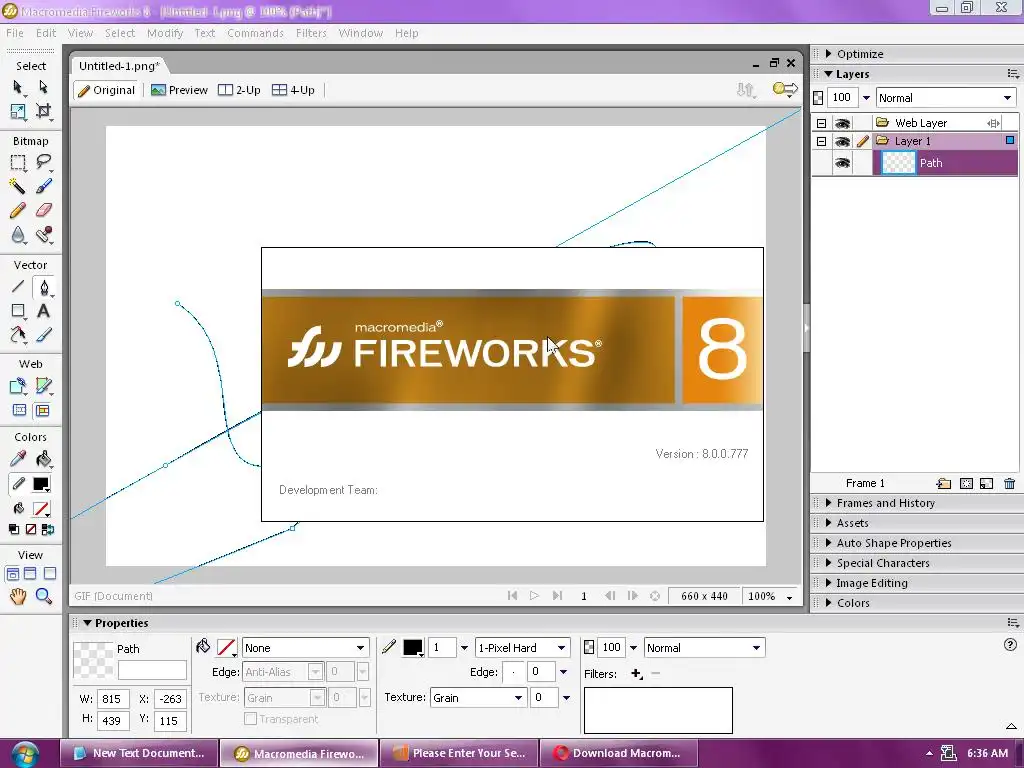The image size is (1024, 768).
Task: Switch to the Preview tab
Action: tap(179, 90)
